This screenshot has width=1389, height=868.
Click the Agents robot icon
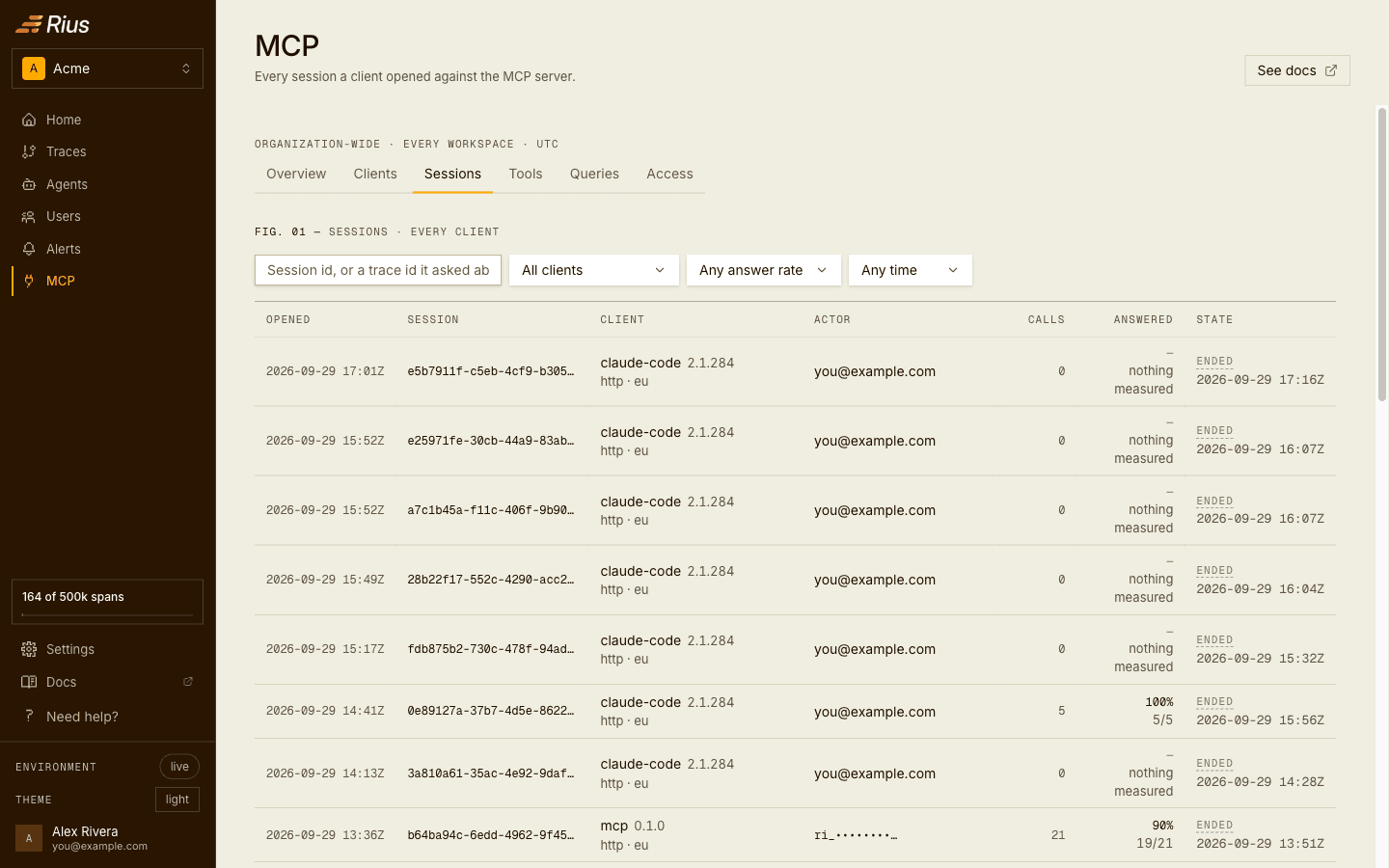[x=29, y=184]
